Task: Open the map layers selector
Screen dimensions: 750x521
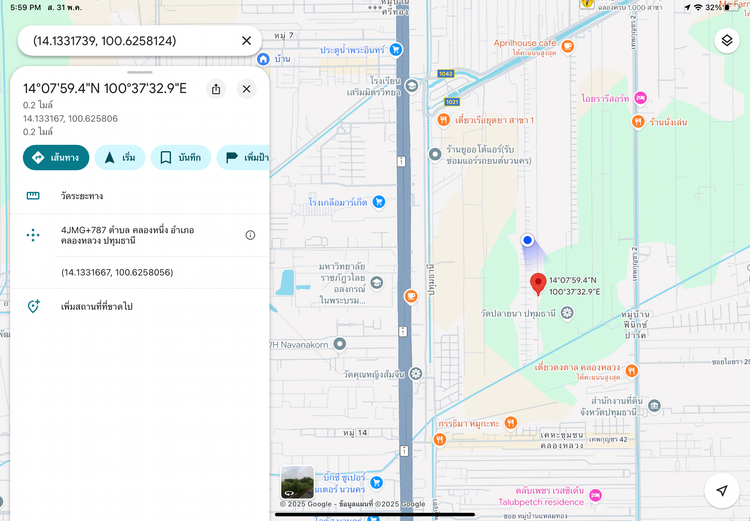Action: coord(726,40)
